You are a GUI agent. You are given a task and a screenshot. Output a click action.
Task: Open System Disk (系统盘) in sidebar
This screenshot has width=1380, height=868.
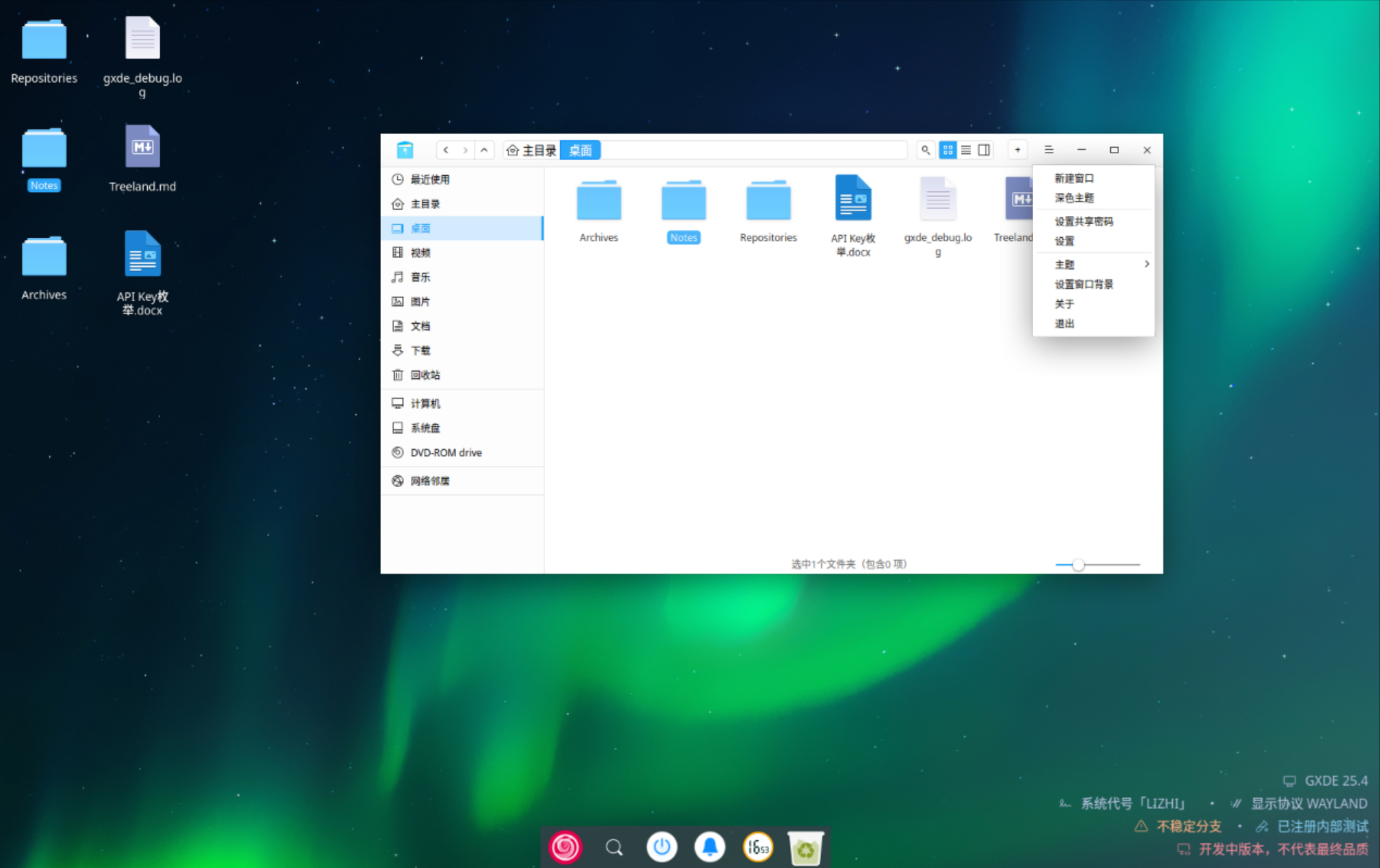pos(462,429)
